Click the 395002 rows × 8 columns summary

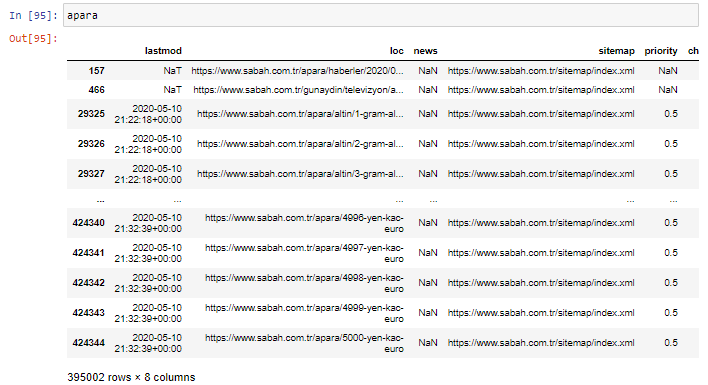coord(131,377)
